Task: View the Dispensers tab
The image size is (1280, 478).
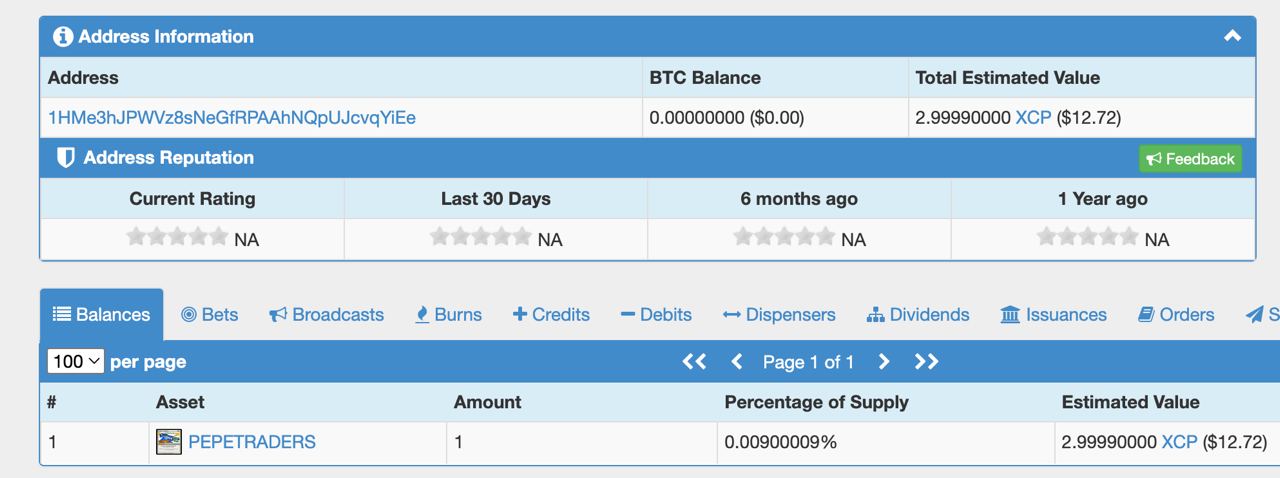Action: coord(779,314)
